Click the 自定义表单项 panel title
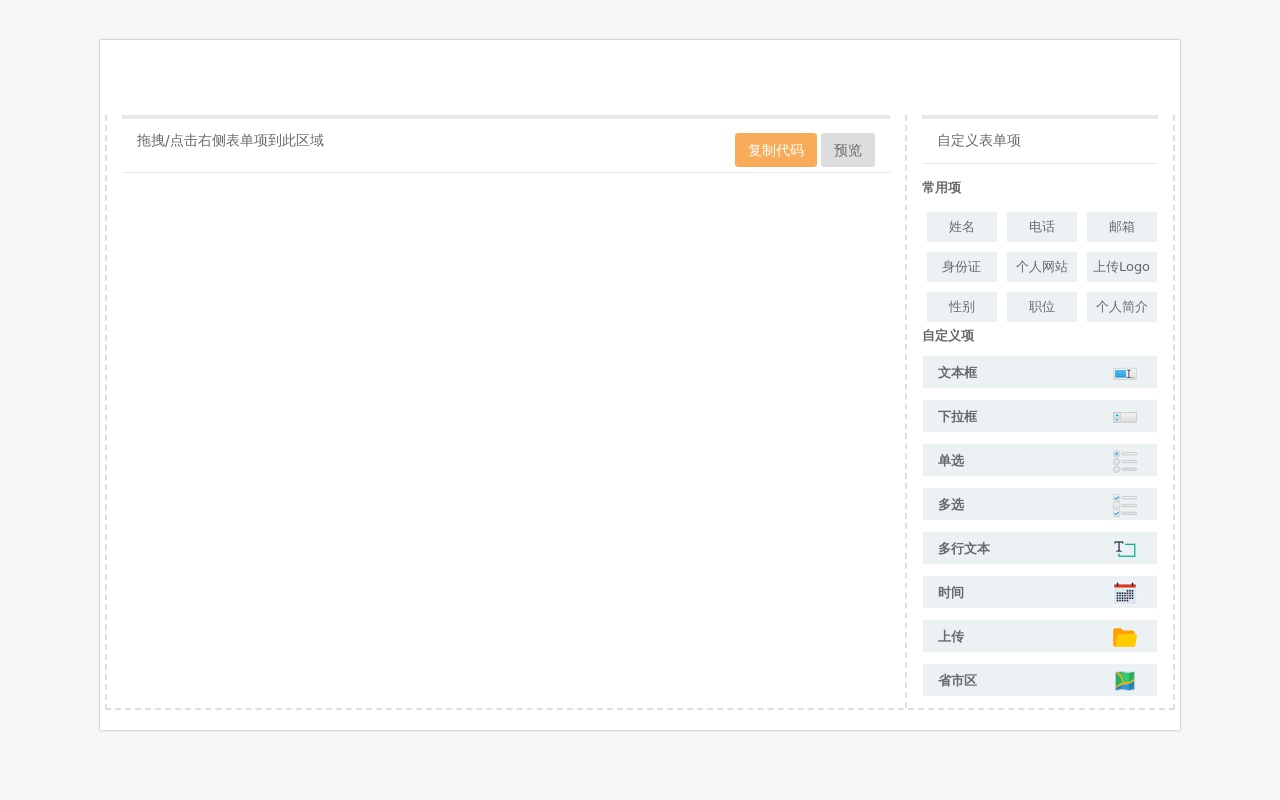The image size is (1280, 800). click(979, 140)
